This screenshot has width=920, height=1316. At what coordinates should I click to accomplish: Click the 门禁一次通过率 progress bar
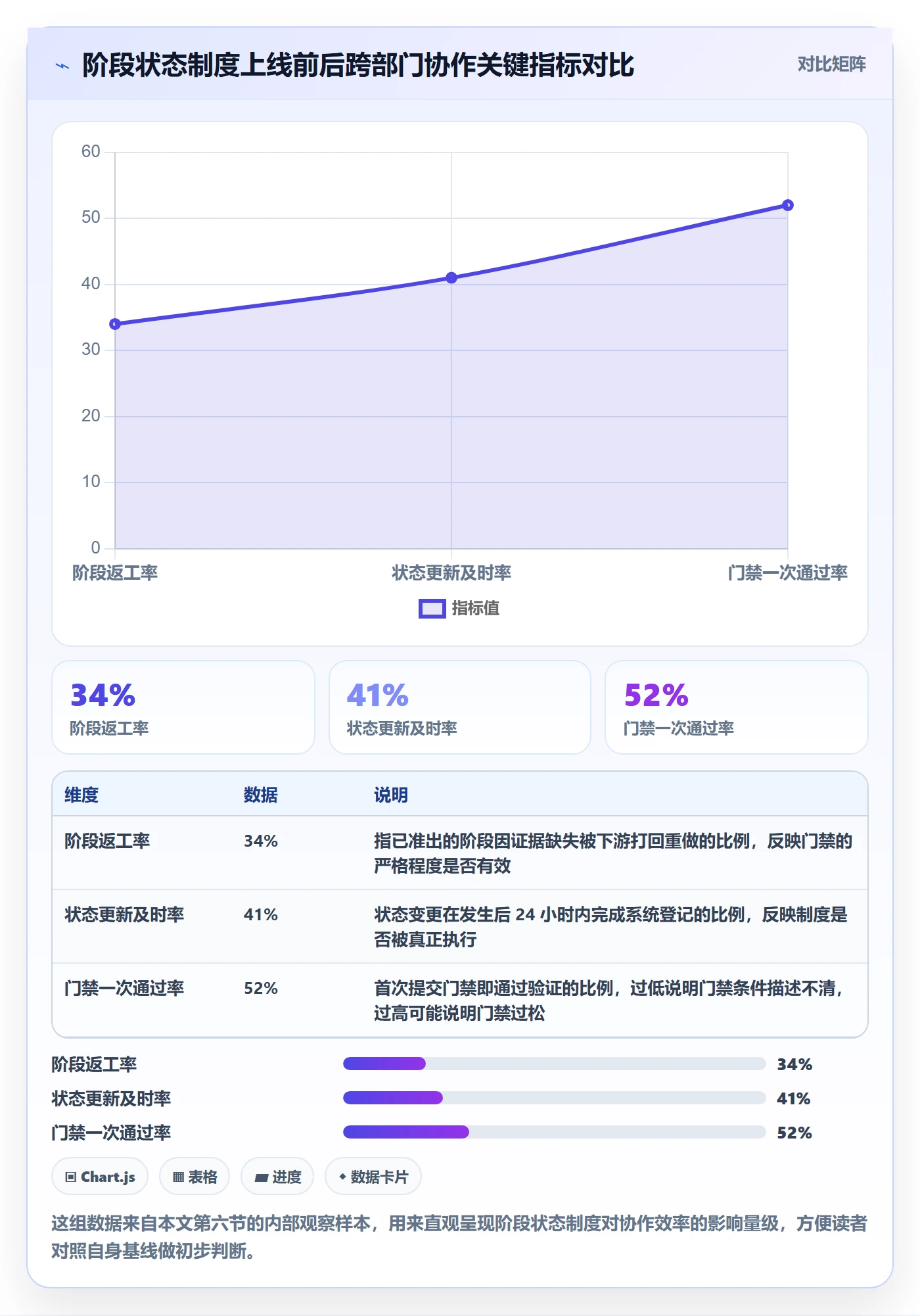click(x=554, y=1133)
